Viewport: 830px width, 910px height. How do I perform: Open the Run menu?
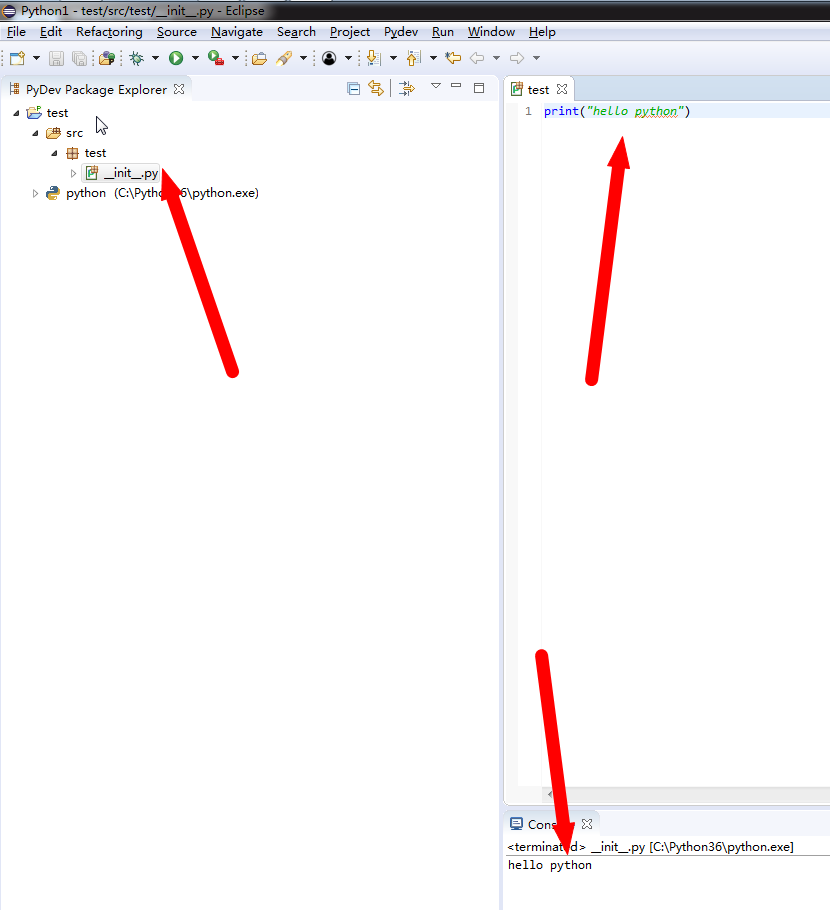pyautogui.click(x=443, y=32)
